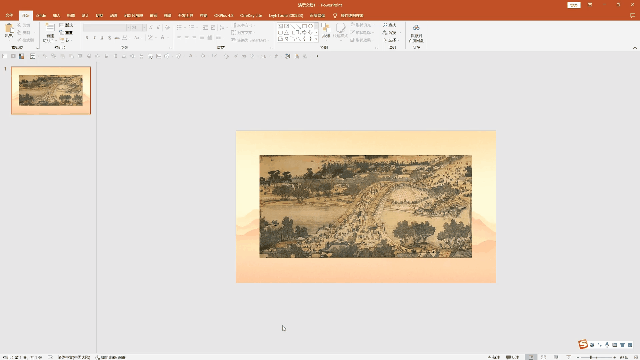Toggle Bold formatting
640x360 pixels.
87,38
